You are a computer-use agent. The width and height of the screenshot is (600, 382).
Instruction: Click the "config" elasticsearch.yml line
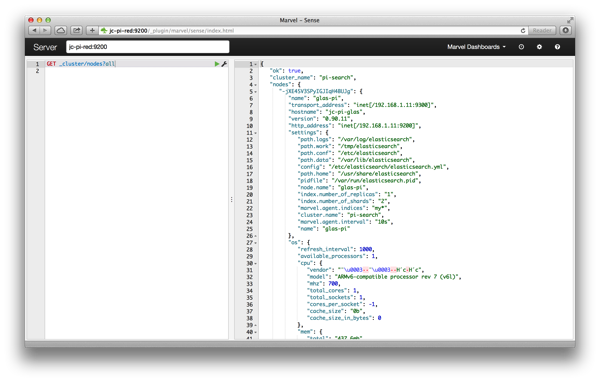(x=373, y=167)
